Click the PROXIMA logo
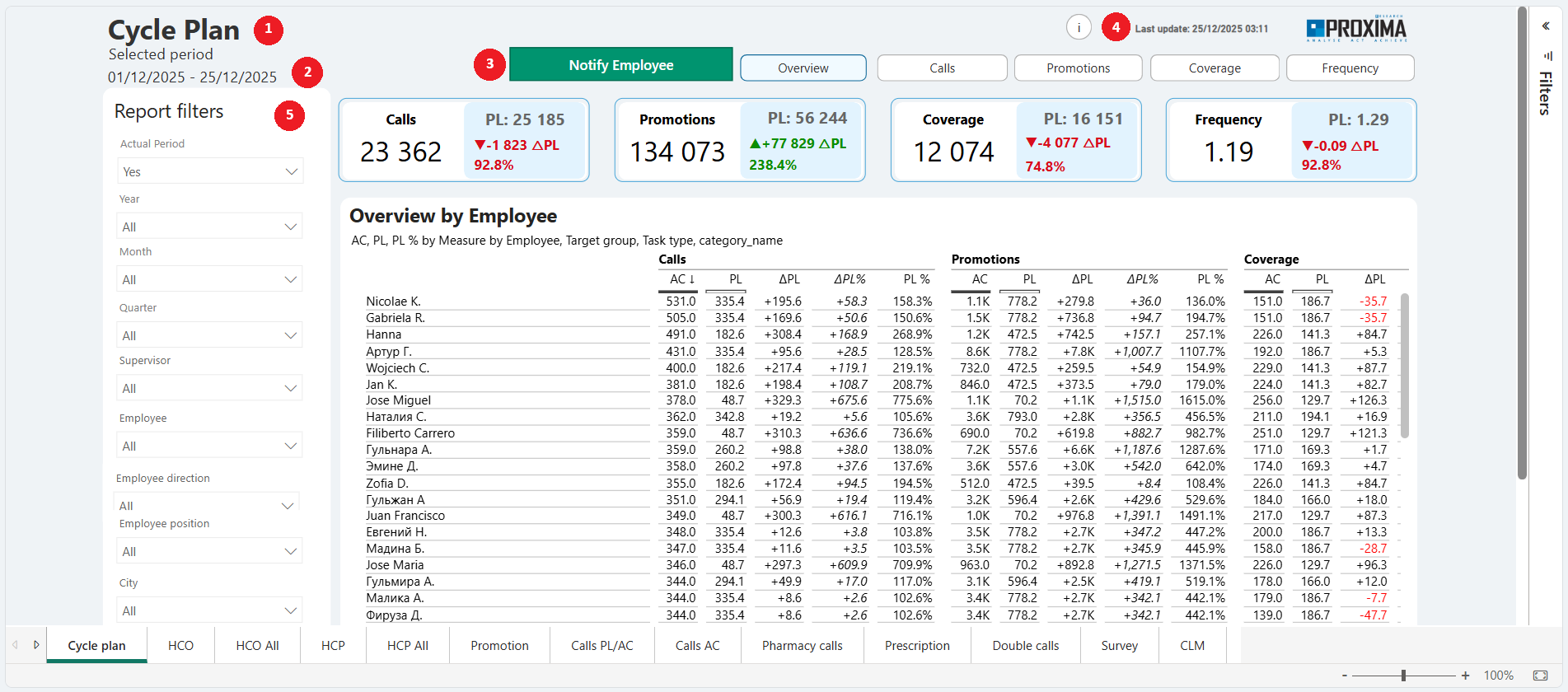 click(x=1356, y=29)
